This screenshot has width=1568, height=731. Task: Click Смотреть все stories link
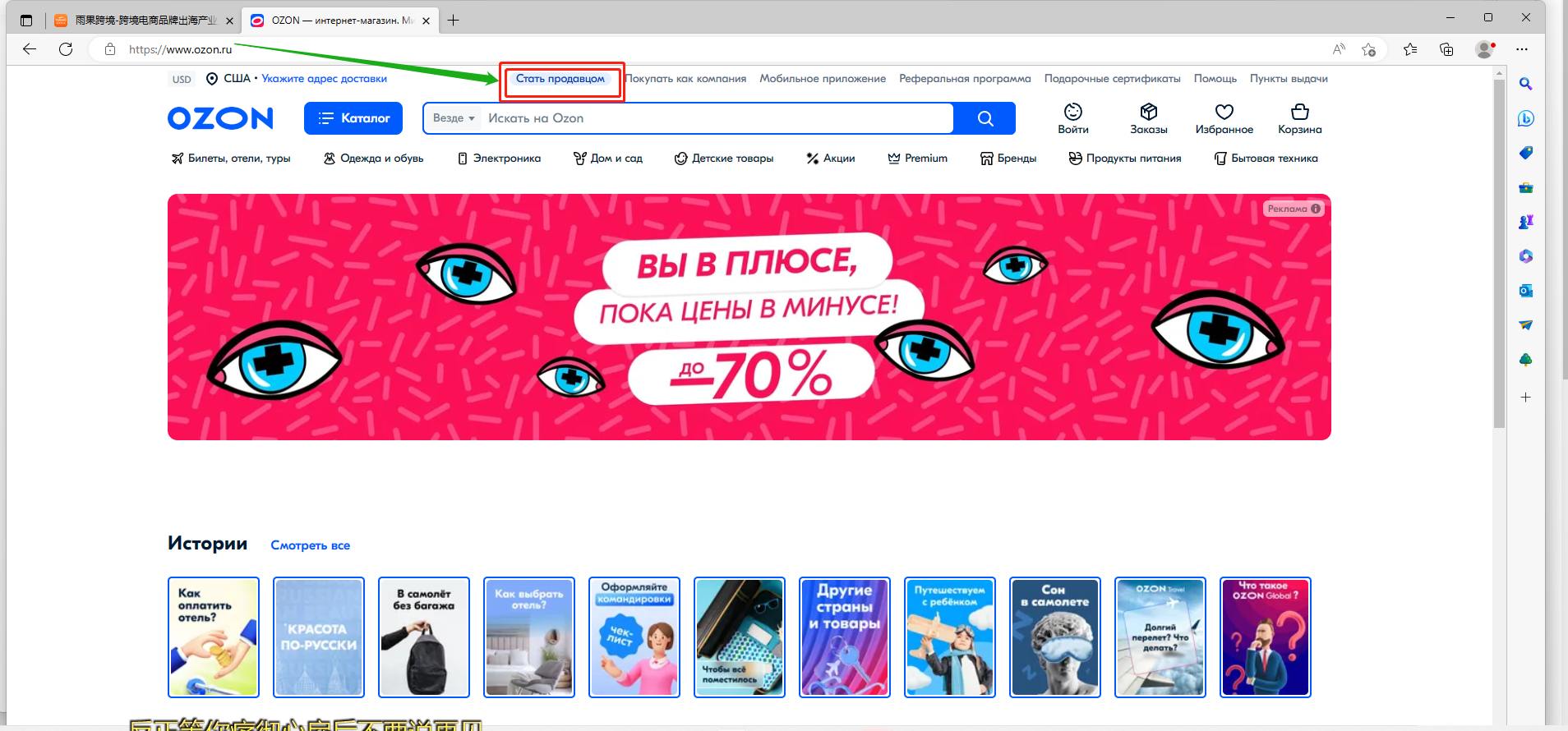[x=310, y=545]
